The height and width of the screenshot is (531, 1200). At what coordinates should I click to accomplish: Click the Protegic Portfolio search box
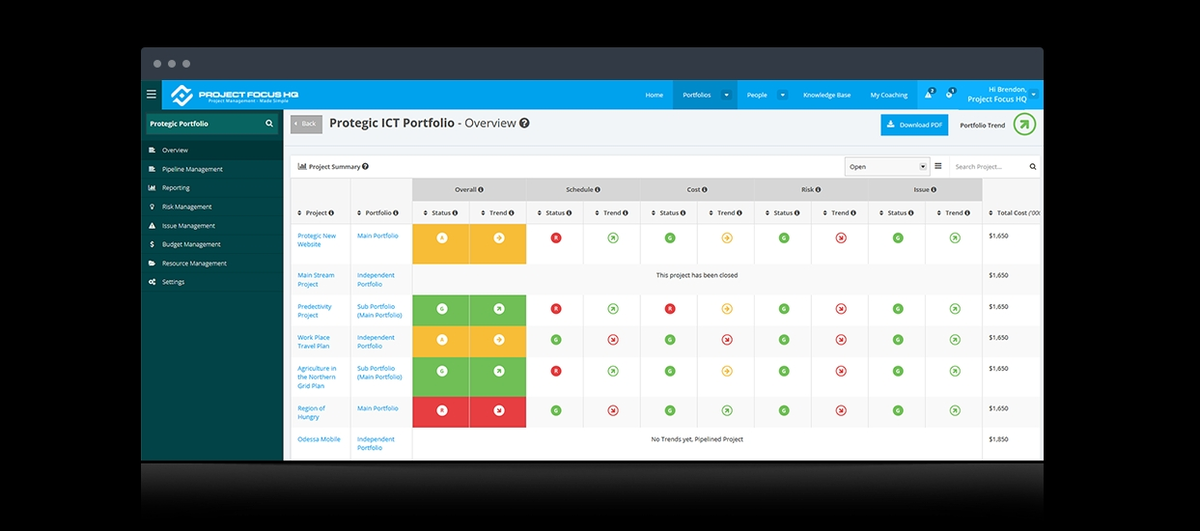tap(212, 124)
